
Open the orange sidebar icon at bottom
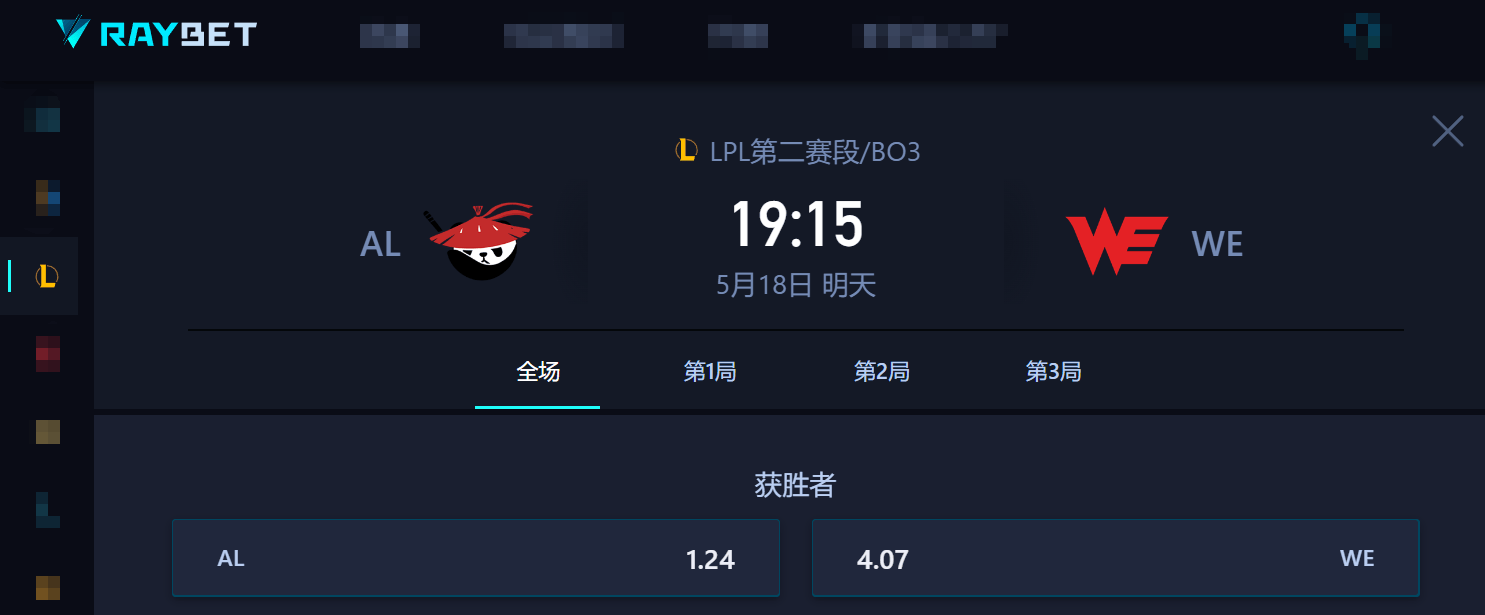coord(48,587)
